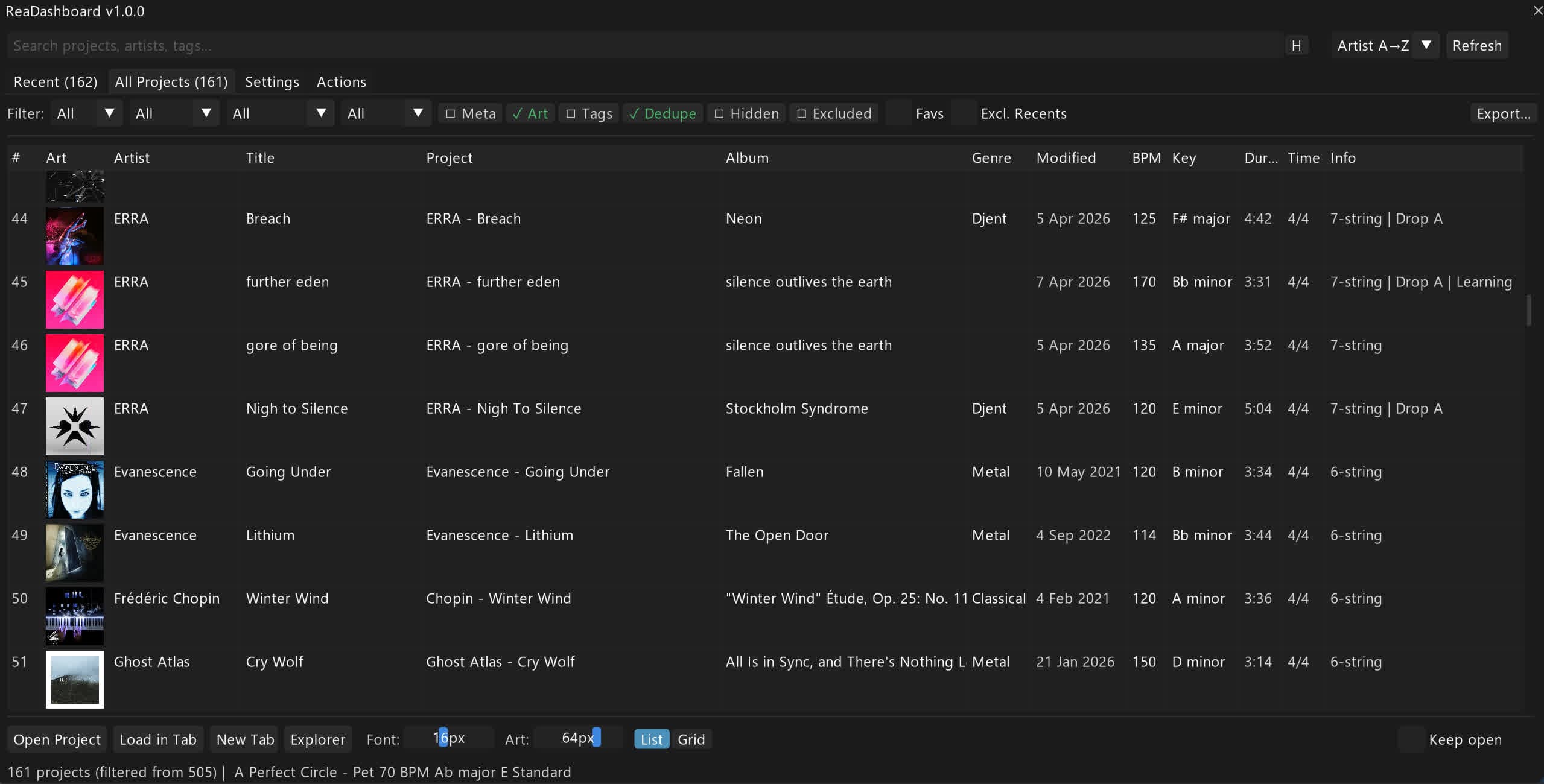Click the ERRA Breach album art thumbnail

point(75,236)
